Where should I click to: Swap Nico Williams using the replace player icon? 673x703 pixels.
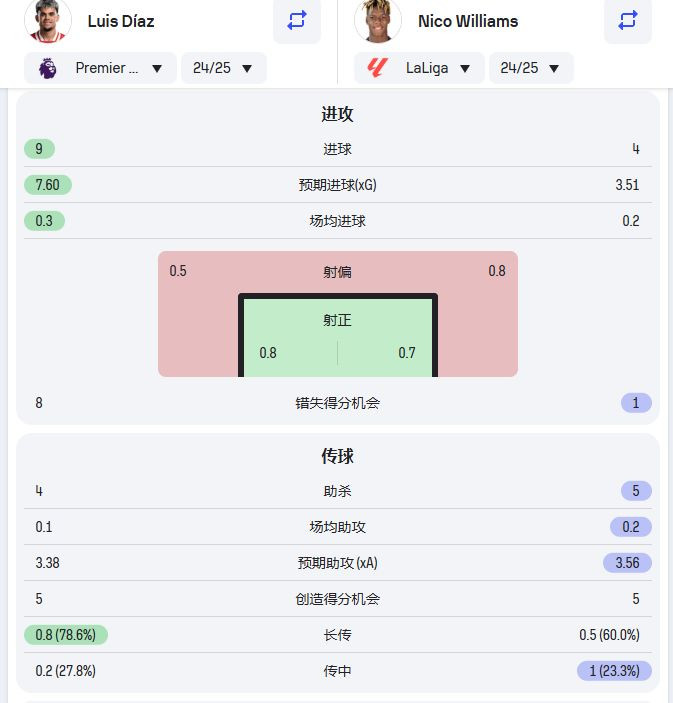627,20
